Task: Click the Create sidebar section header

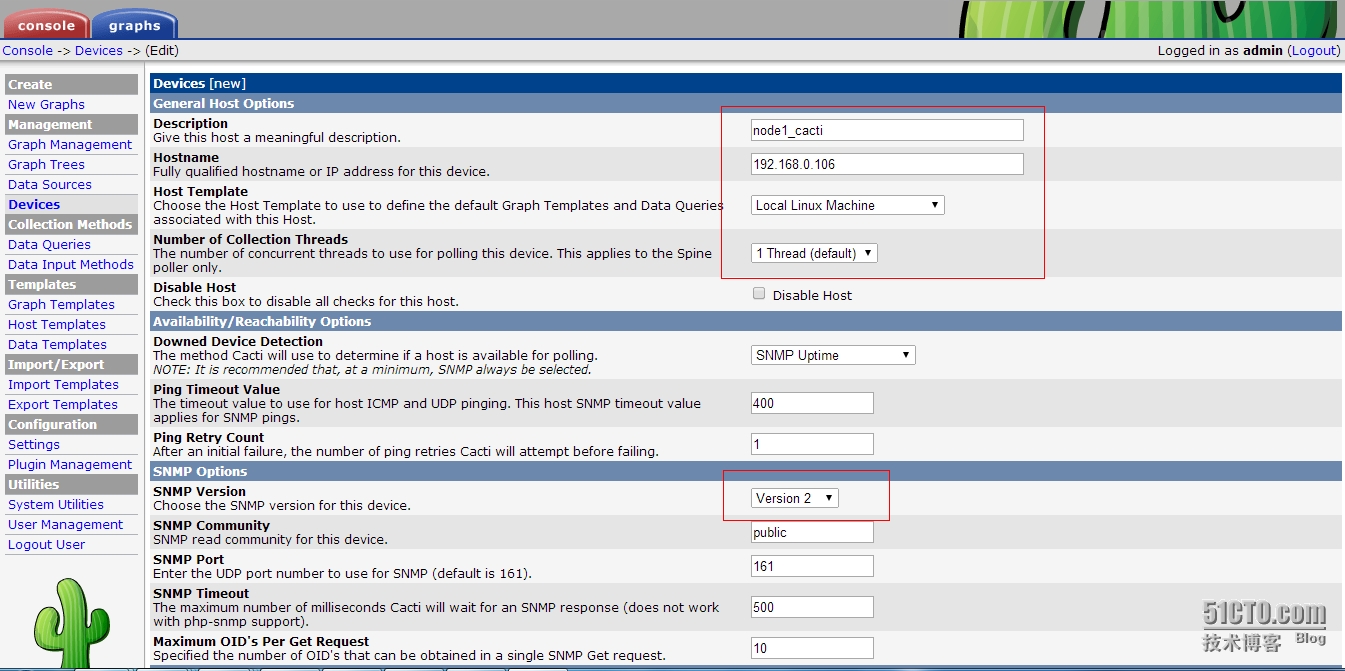Action: click(x=71, y=84)
